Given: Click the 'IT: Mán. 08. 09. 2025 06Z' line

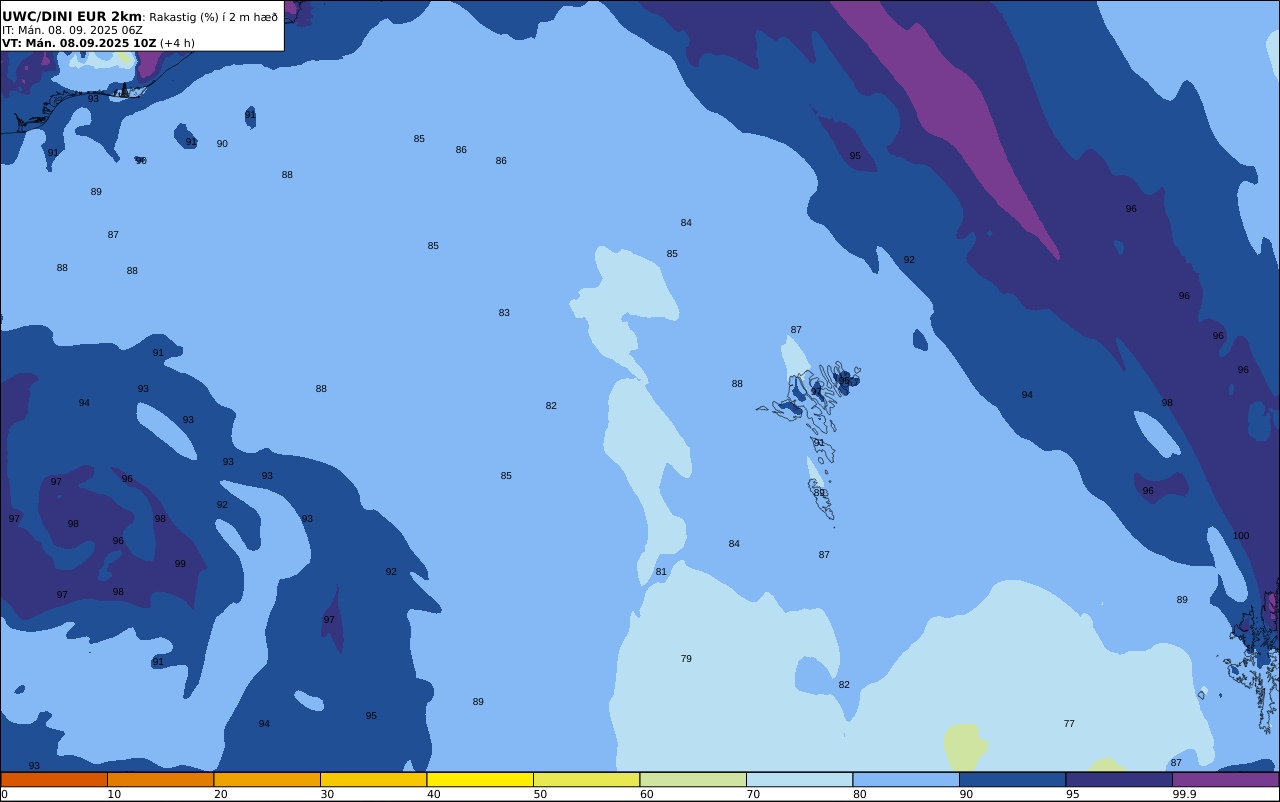Looking at the screenshot, I should (72, 30).
